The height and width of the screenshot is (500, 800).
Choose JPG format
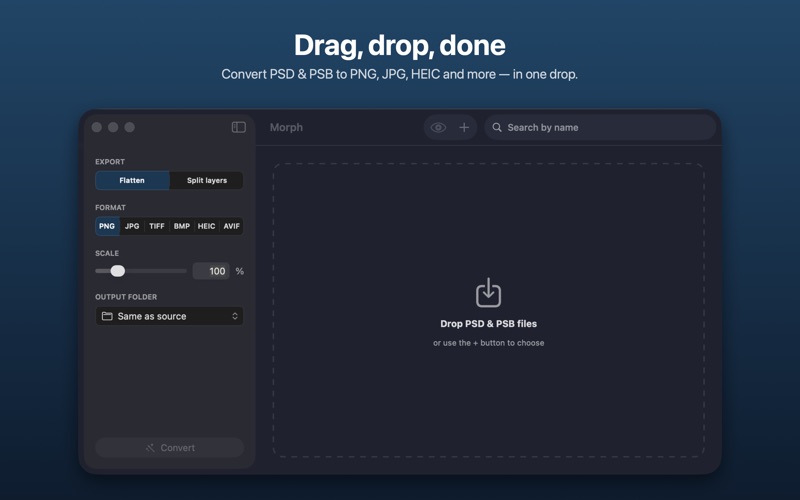tap(132, 226)
